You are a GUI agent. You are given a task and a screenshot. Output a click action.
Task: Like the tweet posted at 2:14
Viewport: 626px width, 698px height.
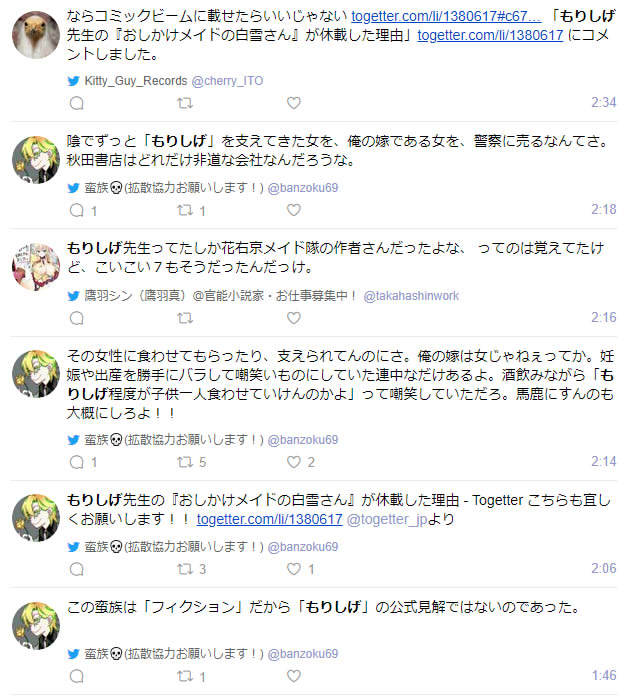click(293, 462)
